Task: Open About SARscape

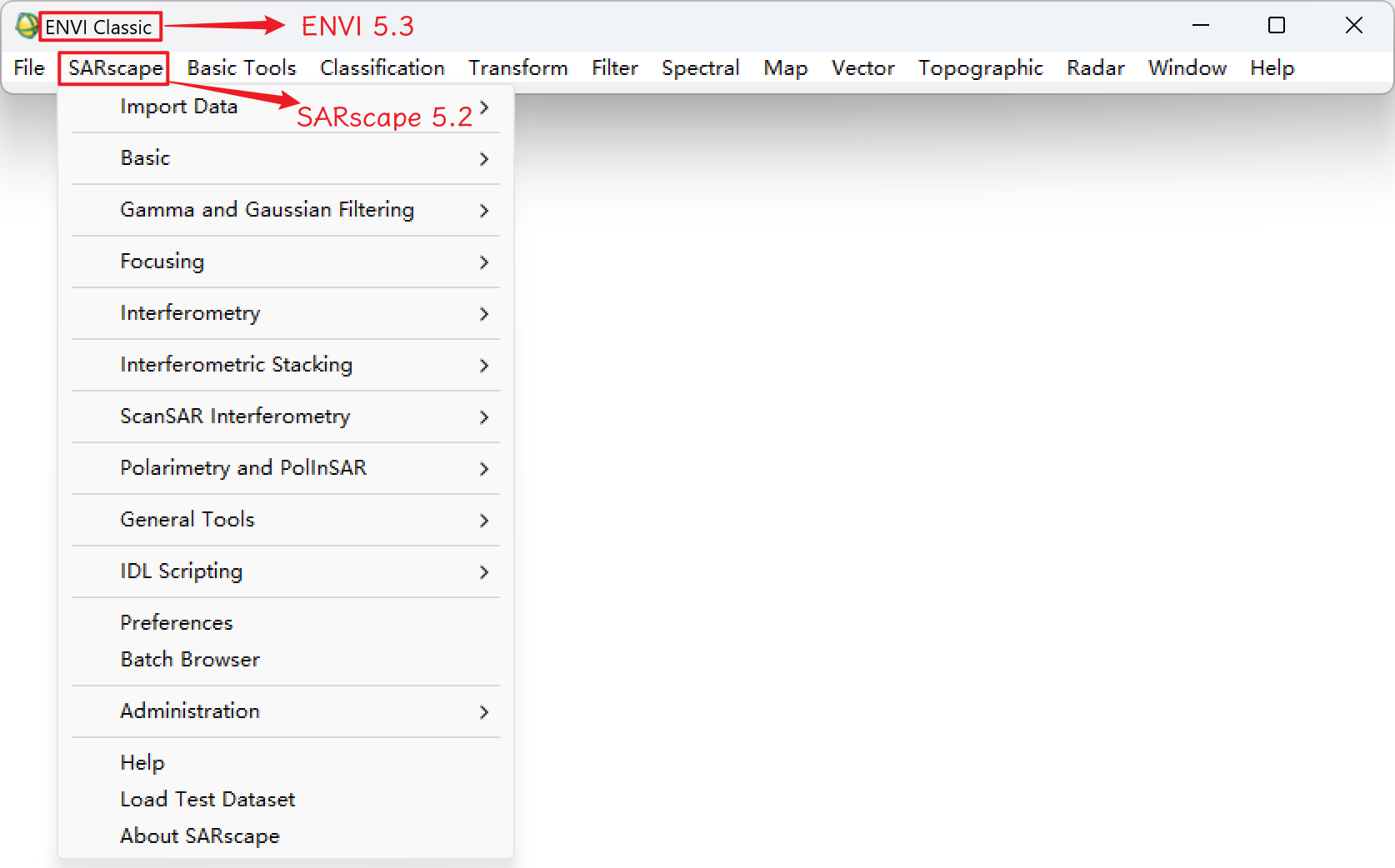Action: coord(286,836)
